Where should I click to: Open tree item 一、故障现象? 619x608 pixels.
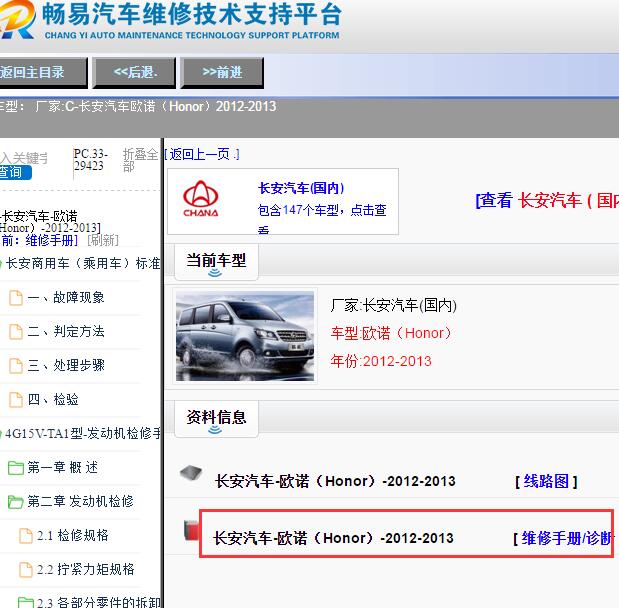(66, 297)
